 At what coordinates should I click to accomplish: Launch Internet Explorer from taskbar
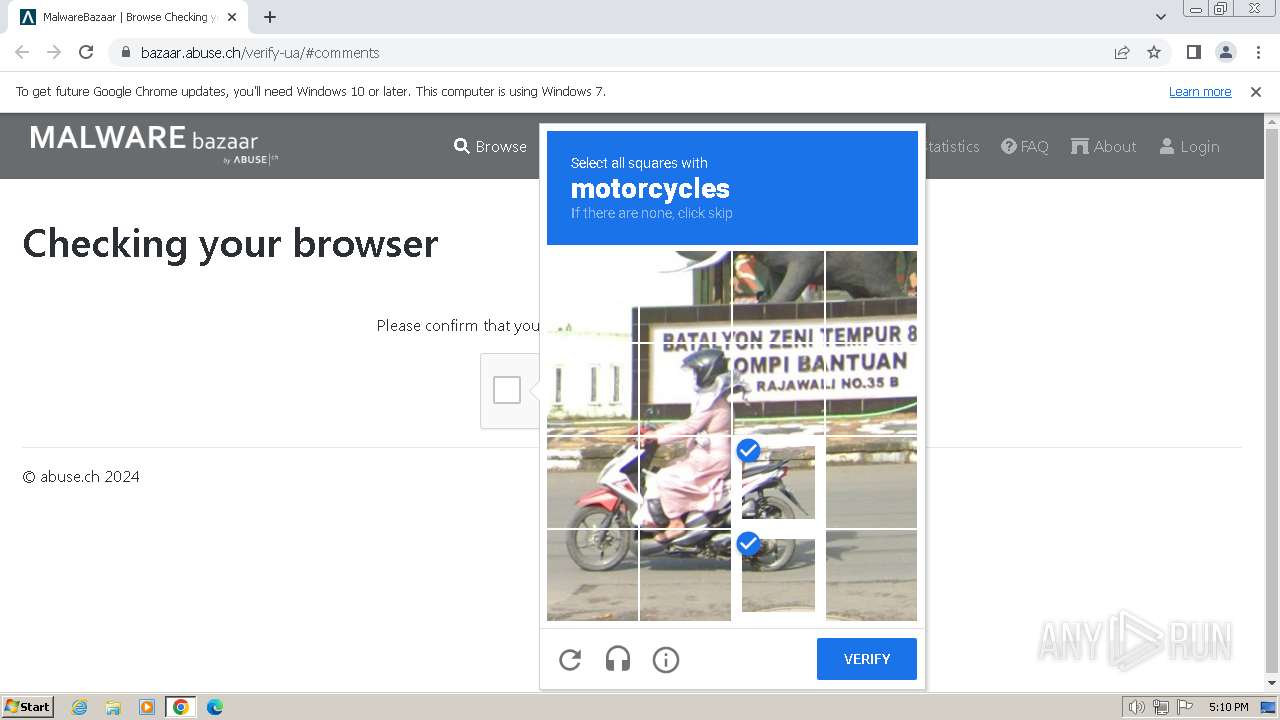pyautogui.click(x=80, y=707)
